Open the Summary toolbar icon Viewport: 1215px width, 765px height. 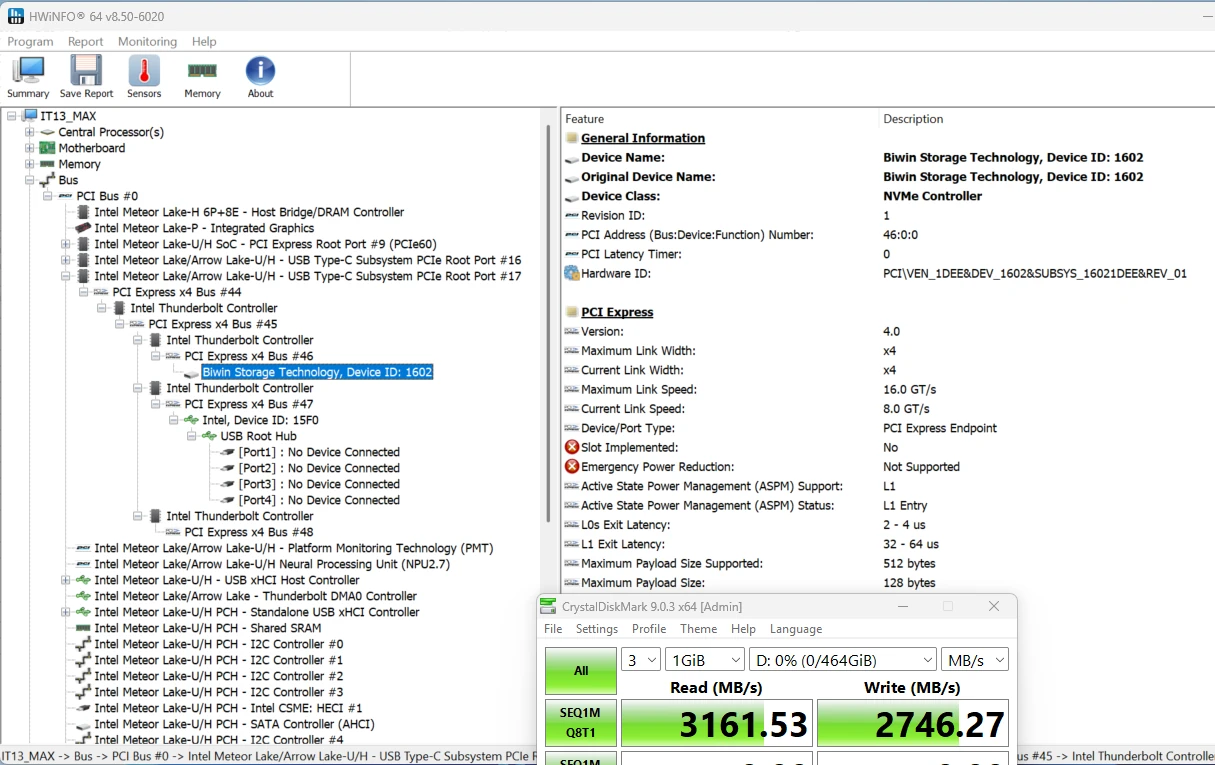(28, 77)
